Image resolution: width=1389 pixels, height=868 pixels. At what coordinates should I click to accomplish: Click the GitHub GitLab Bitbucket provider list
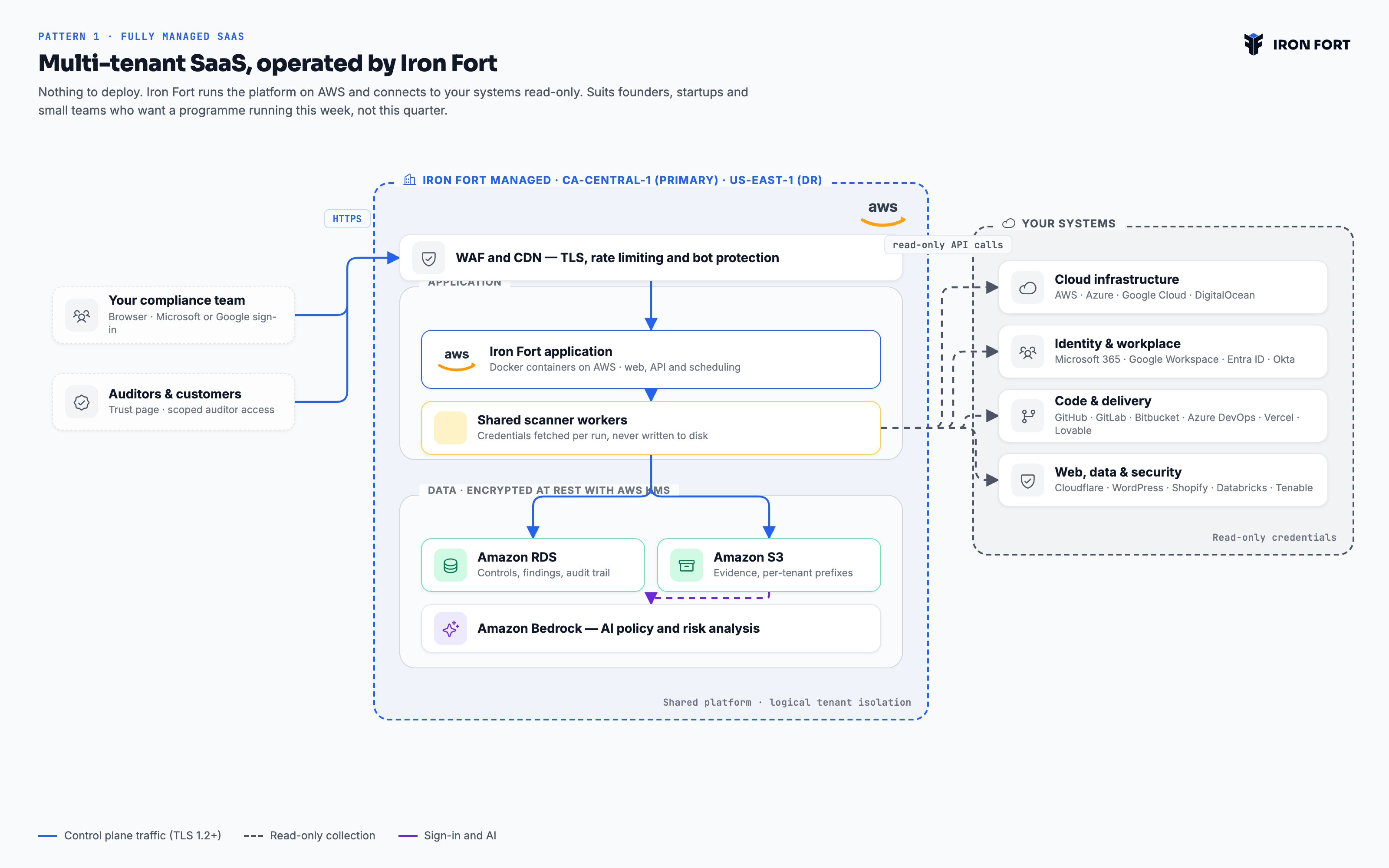(1177, 424)
